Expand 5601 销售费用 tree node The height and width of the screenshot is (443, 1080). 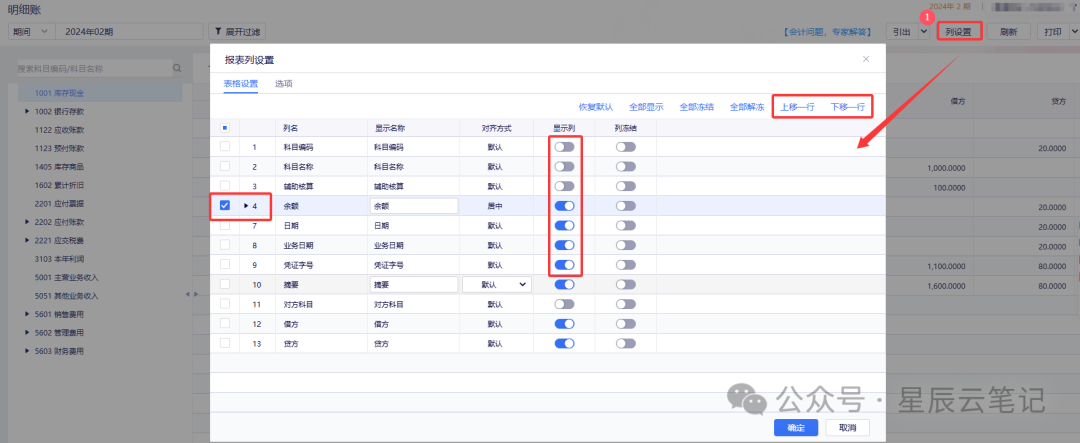[x=27, y=314]
